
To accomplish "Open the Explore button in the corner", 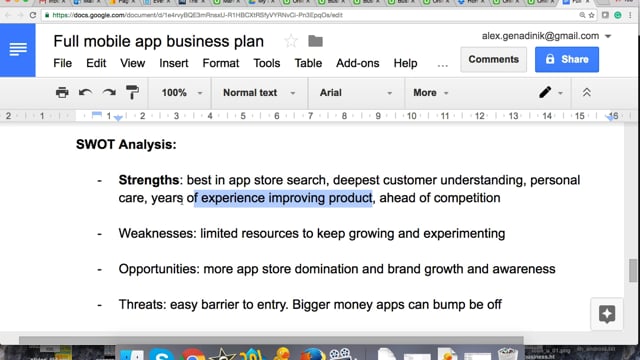I will coord(607,314).
